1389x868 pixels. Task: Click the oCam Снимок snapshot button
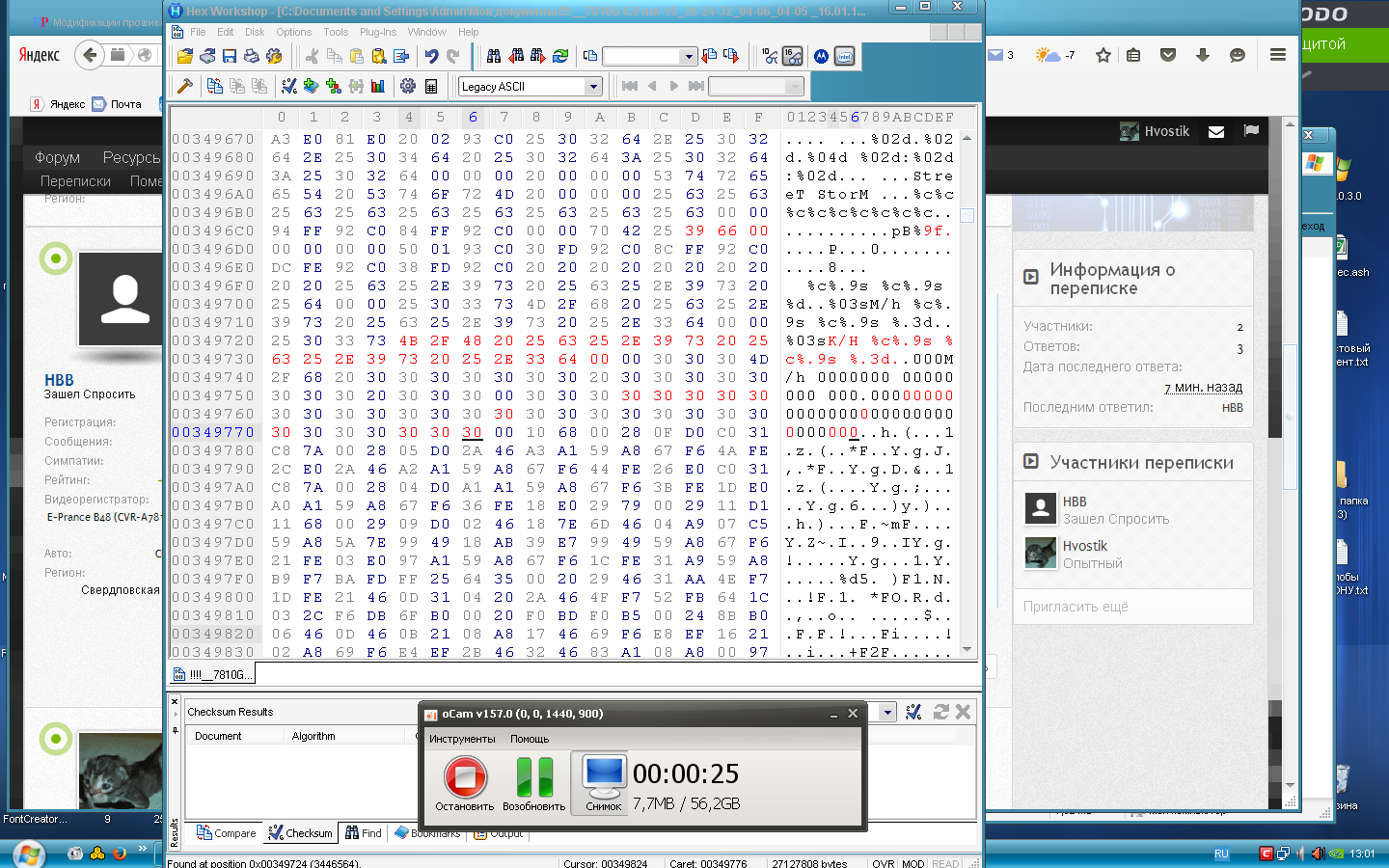[x=604, y=783]
